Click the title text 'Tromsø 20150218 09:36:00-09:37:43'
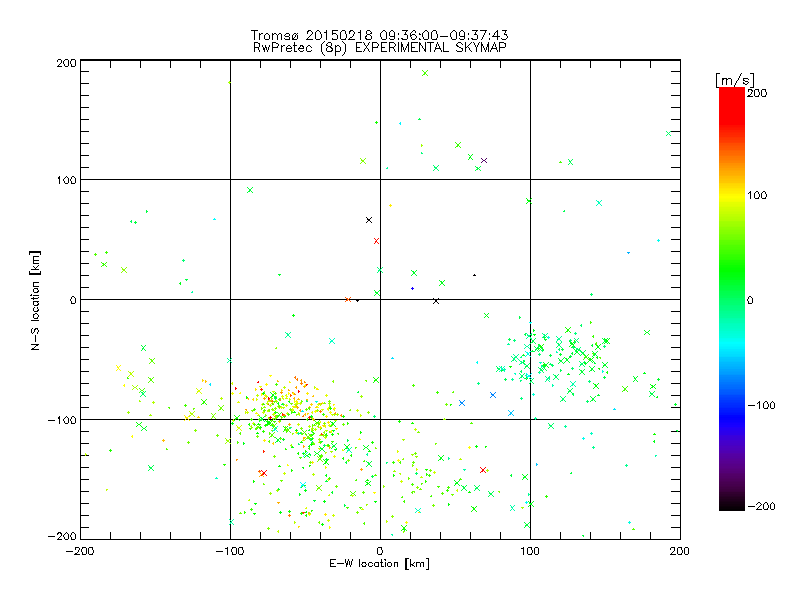The width and height of the screenshot is (800, 600). pos(379,35)
